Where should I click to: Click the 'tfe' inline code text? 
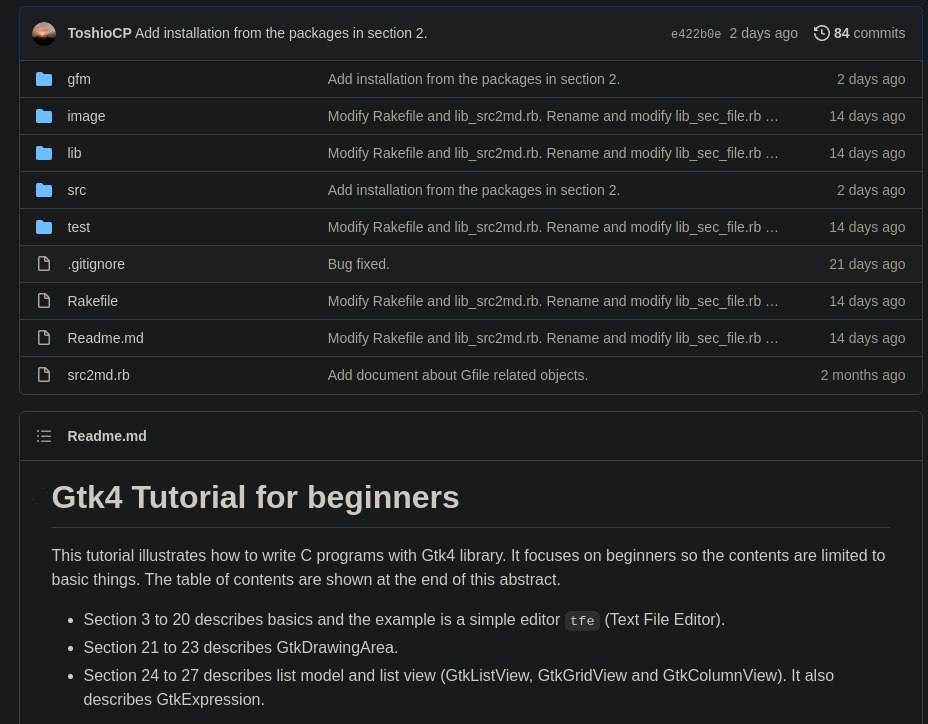pyautogui.click(x=582, y=620)
